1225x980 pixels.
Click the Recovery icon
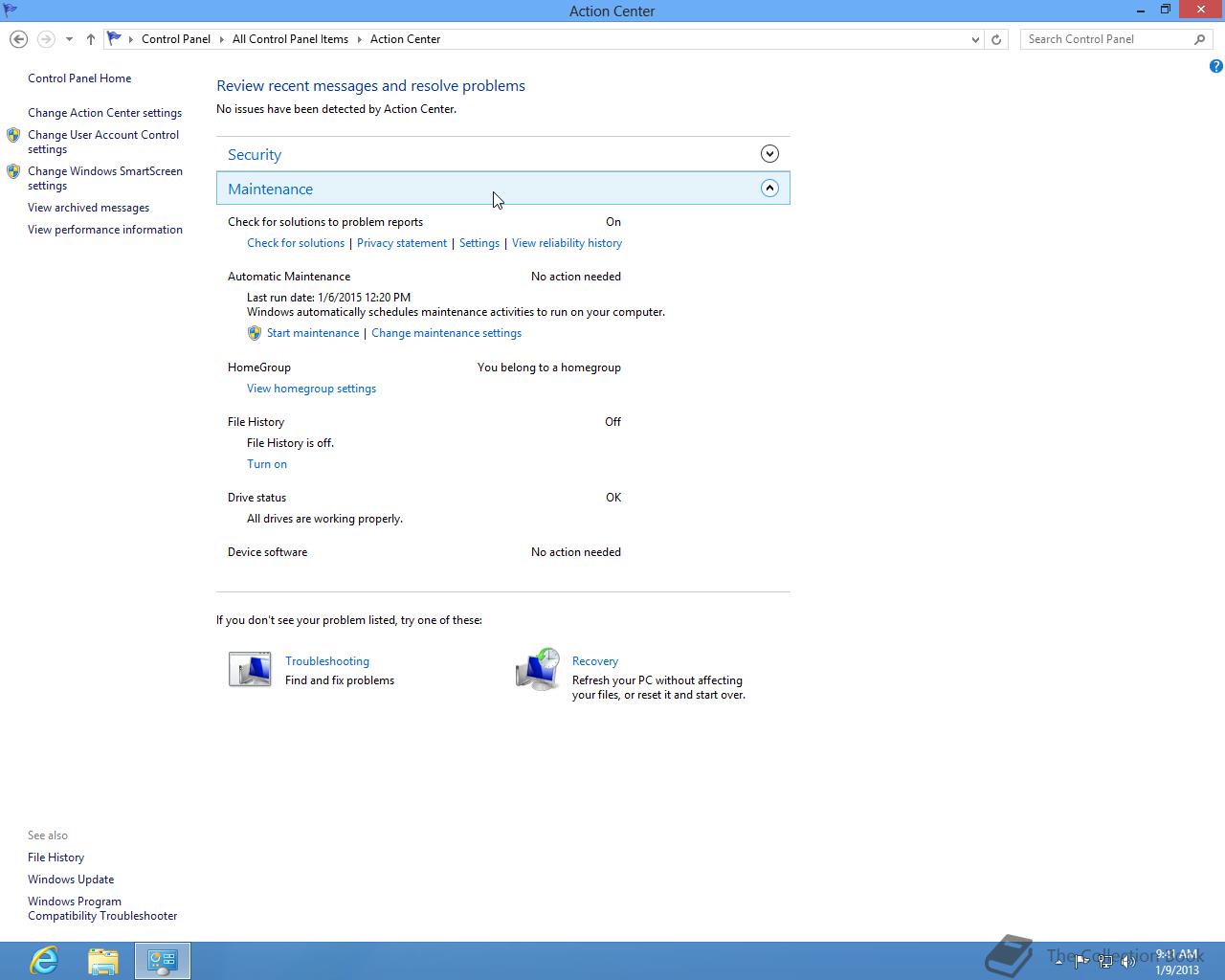[x=538, y=669]
